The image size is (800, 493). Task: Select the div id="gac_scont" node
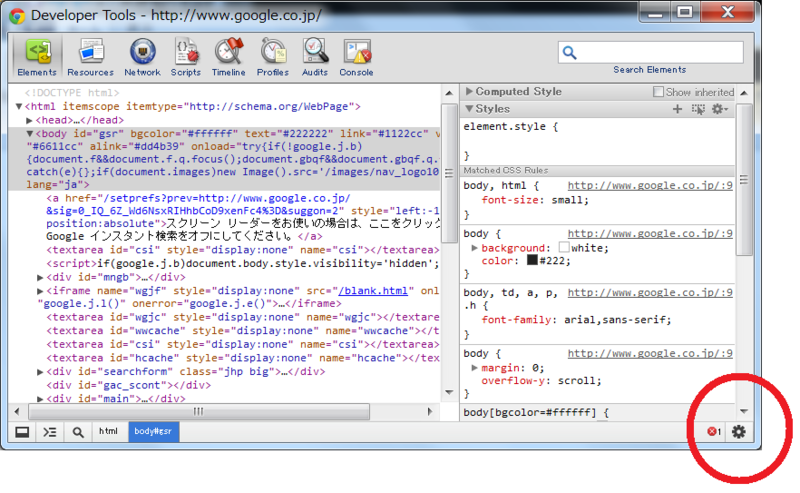point(129,385)
